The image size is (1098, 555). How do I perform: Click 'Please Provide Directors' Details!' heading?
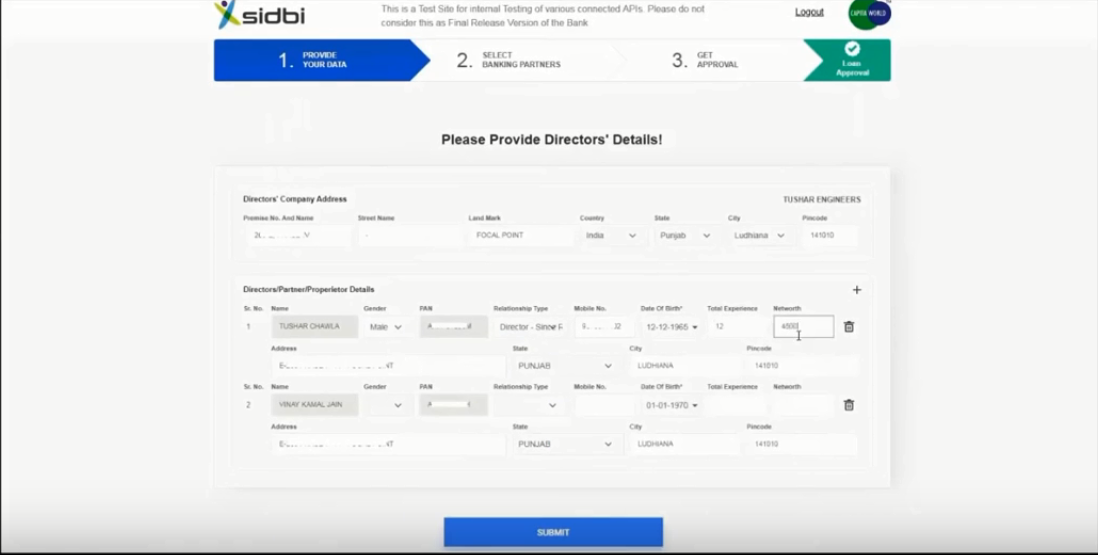(552, 140)
